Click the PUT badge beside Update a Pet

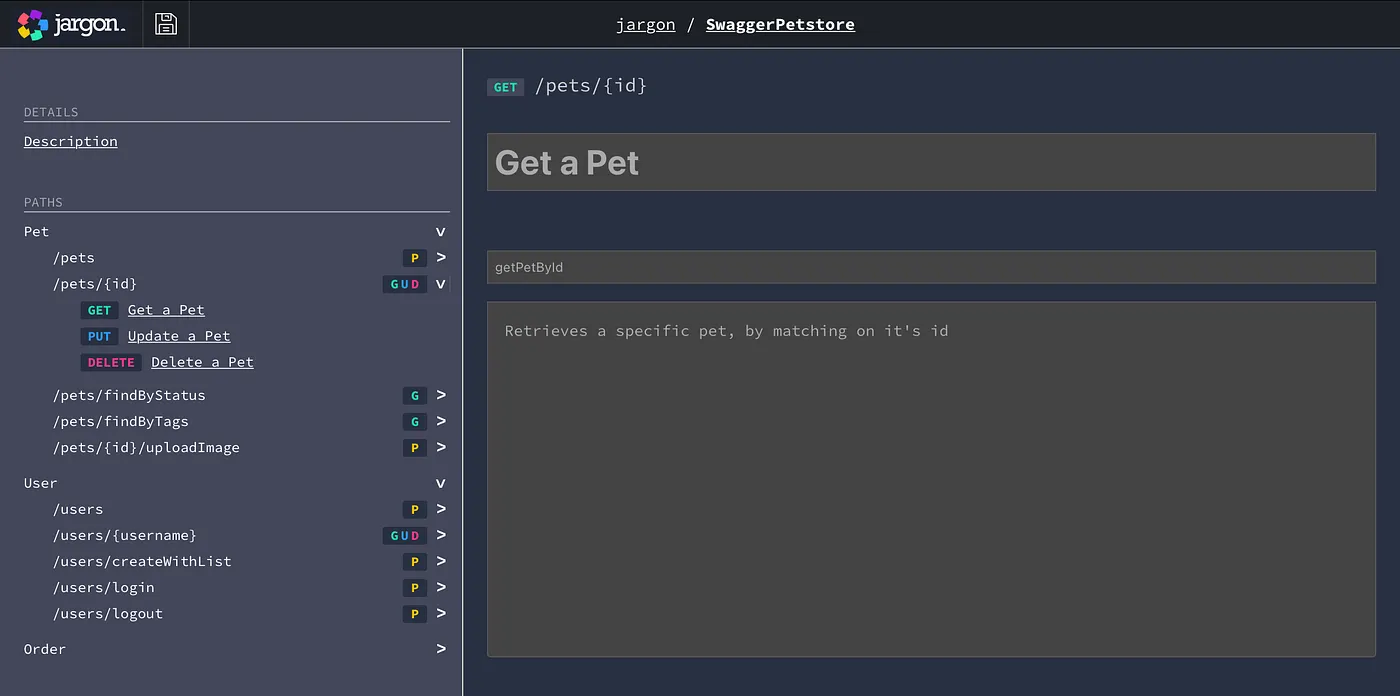[x=99, y=336]
